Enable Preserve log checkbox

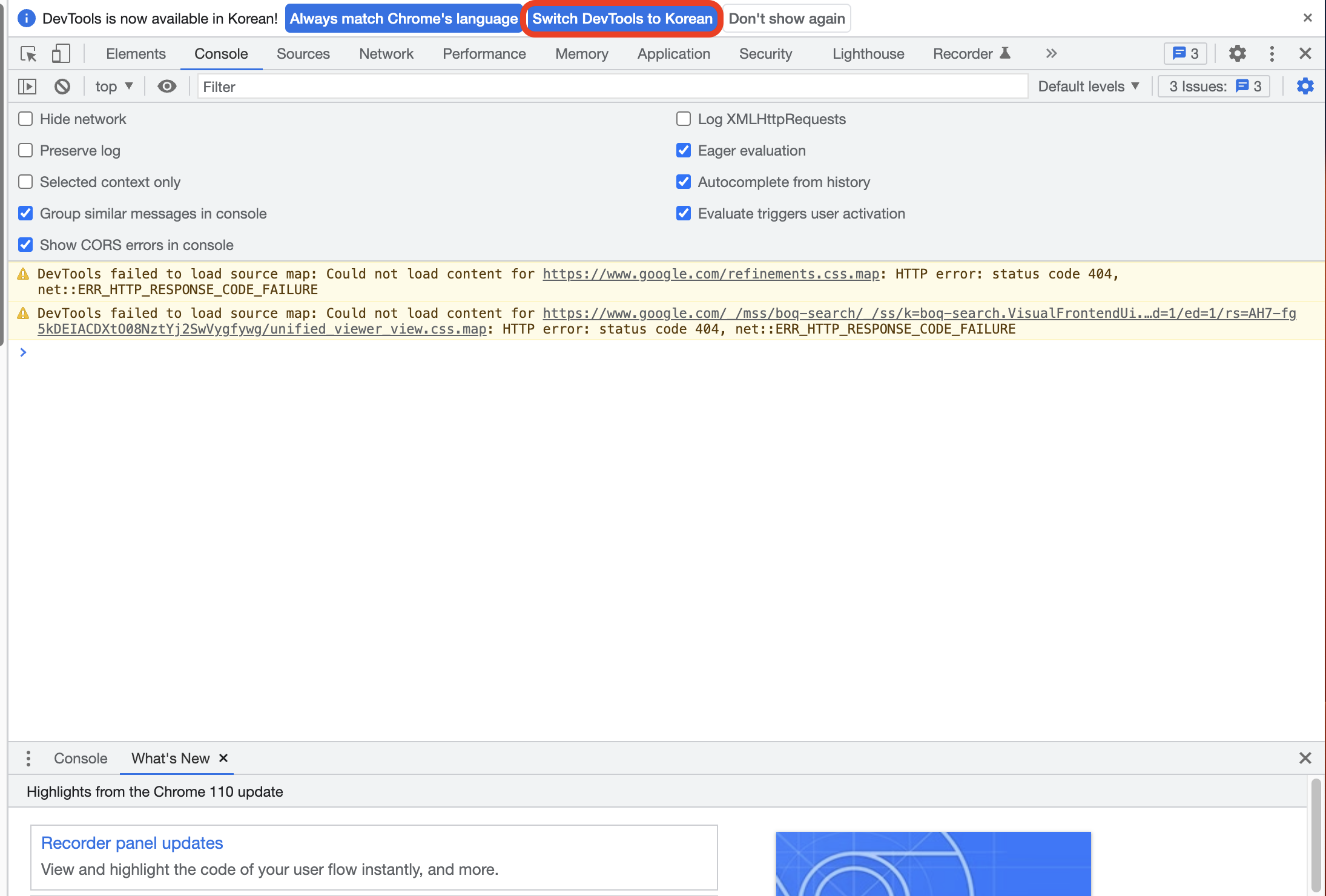(25, 150)
